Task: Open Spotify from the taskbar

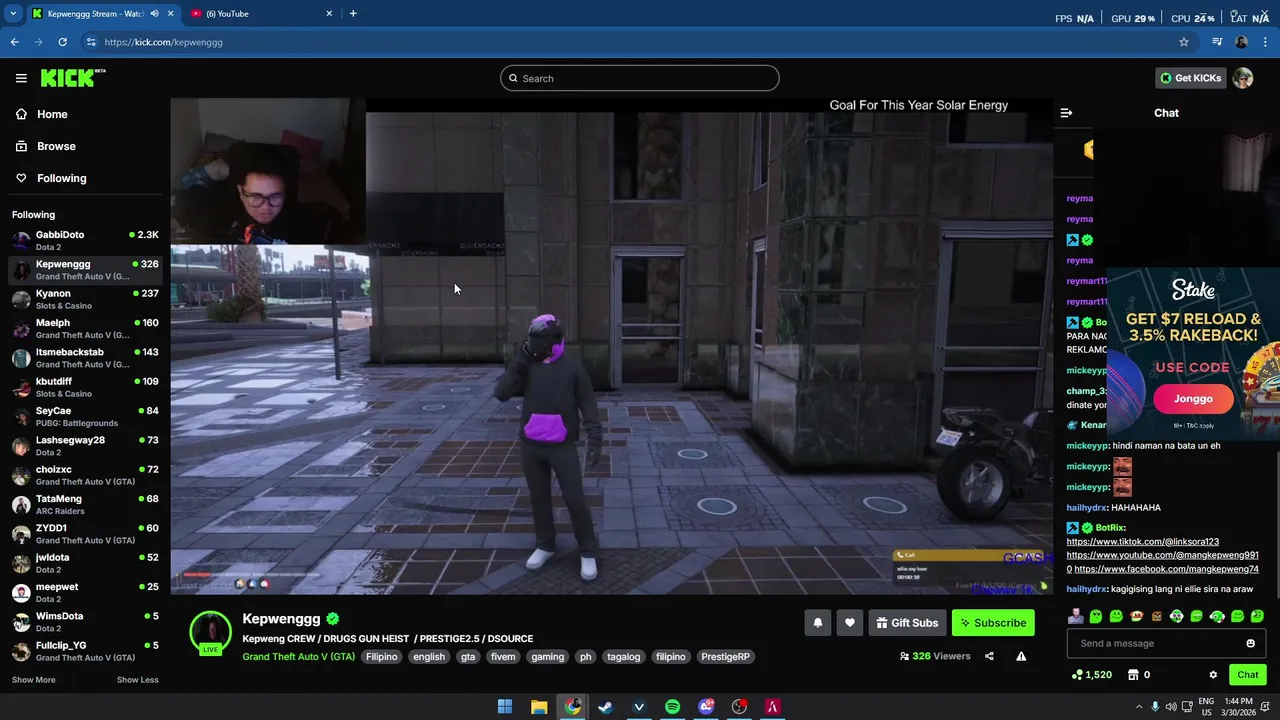Action: [x=672, y=707]
